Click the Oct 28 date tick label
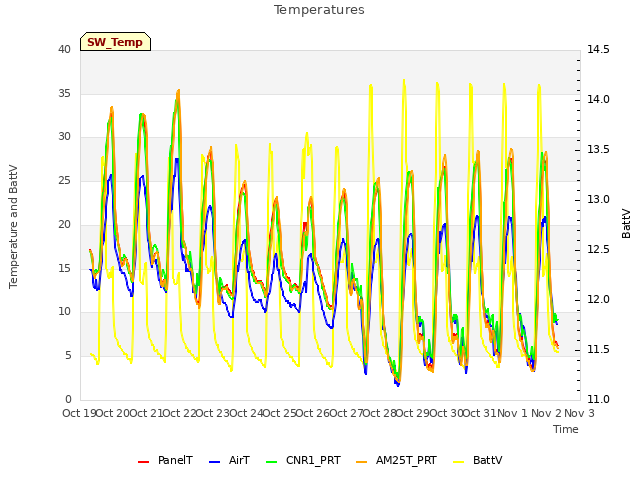This screenshot has width=640, height=480. click(380, 413)
